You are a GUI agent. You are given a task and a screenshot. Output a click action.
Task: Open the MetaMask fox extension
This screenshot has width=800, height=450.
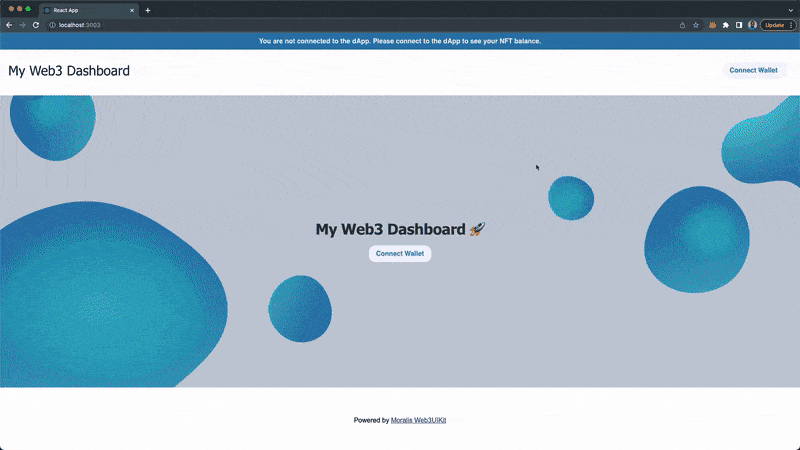click(x=712, y=25)
